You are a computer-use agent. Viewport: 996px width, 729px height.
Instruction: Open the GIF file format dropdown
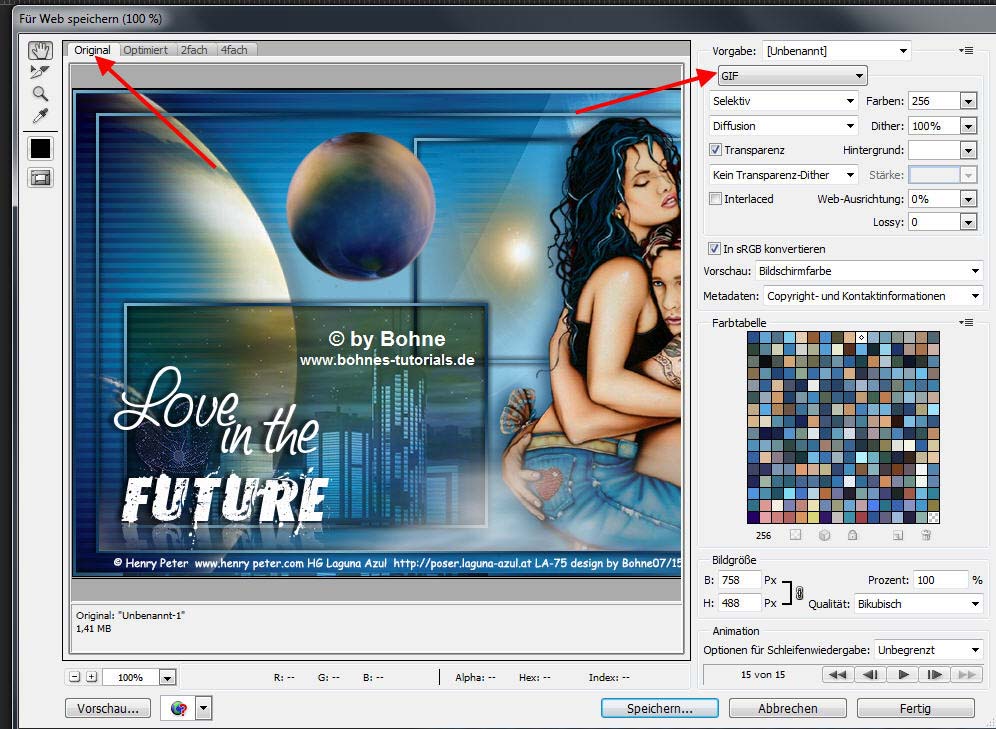(x=791, y=76)
